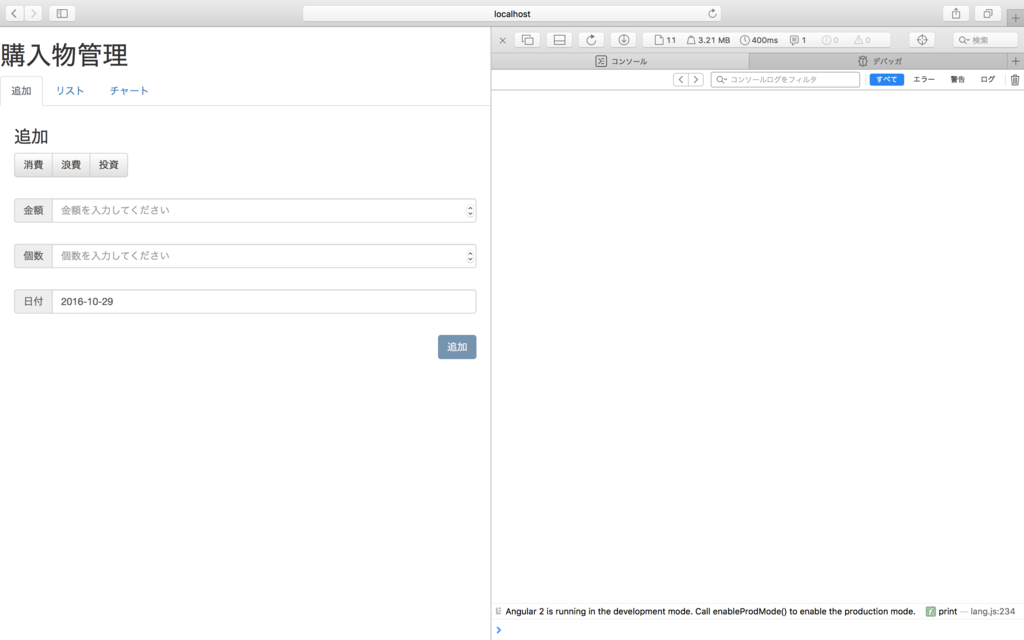The width and height of the screenshot is (1024, 640).
Task: Click the 日付 date field 2016-10-29
Action: pos(264,302)
